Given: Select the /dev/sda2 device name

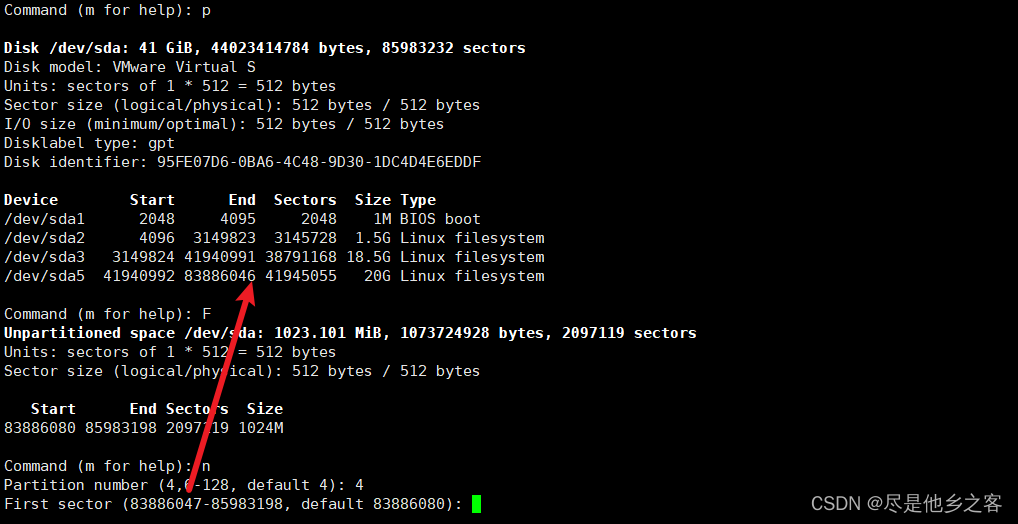Looking at the screenshot, I should tap(44, 238).
